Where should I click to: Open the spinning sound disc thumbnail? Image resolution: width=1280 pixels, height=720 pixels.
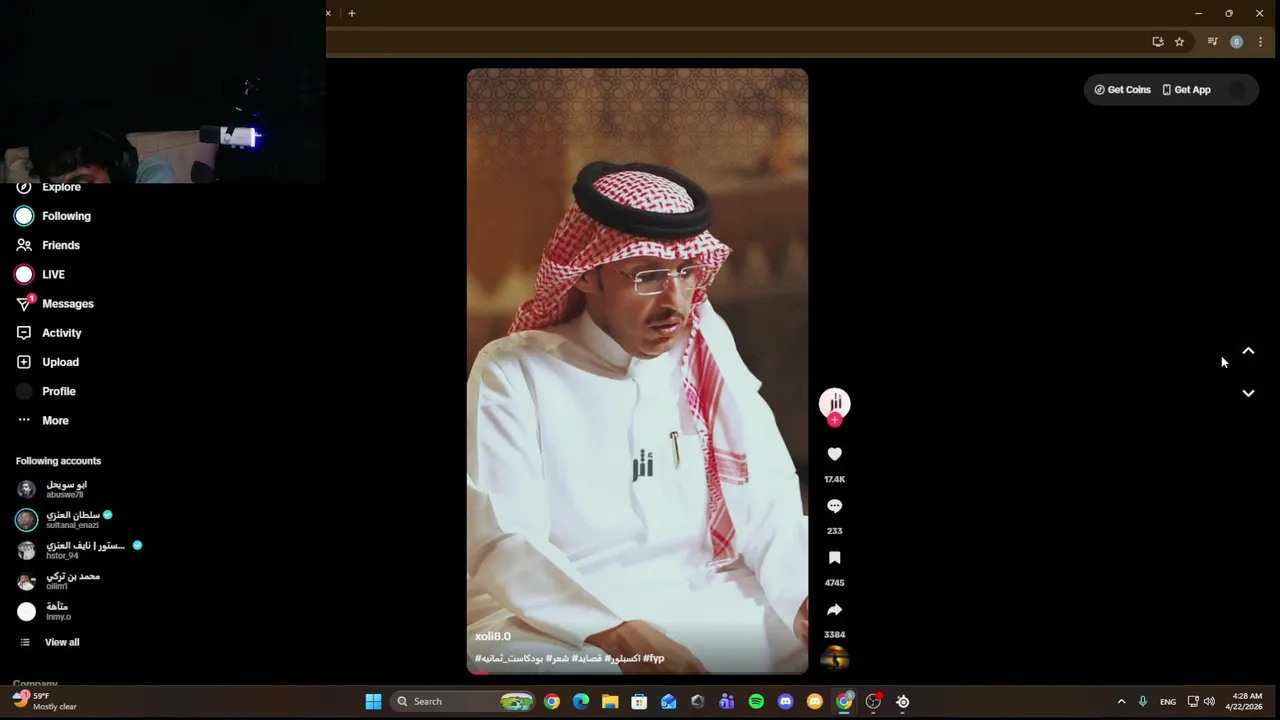(x=834, y=659)
